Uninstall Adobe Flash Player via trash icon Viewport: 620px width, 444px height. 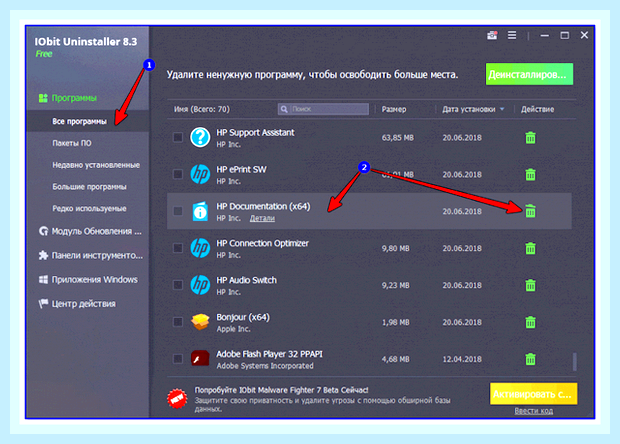pos(530,359)
